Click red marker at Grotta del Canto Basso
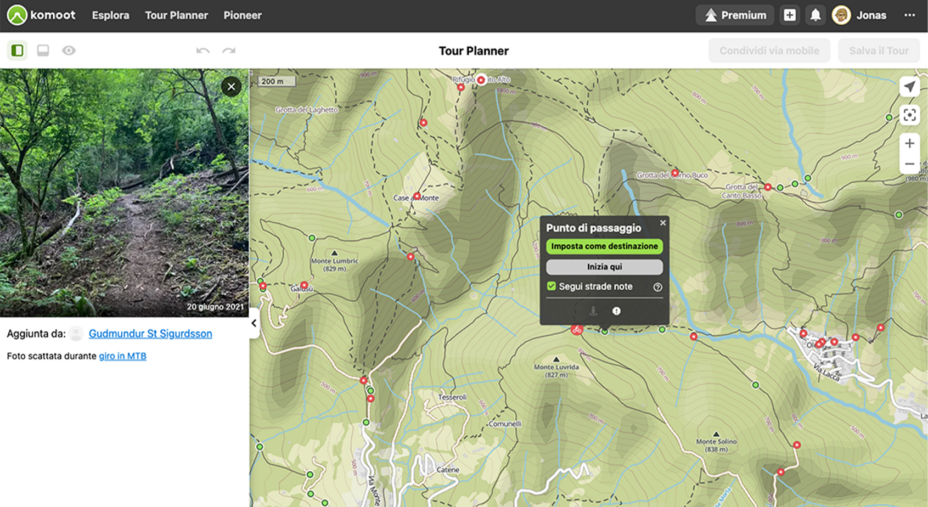 pyautogui.click(x=768, y=187)
